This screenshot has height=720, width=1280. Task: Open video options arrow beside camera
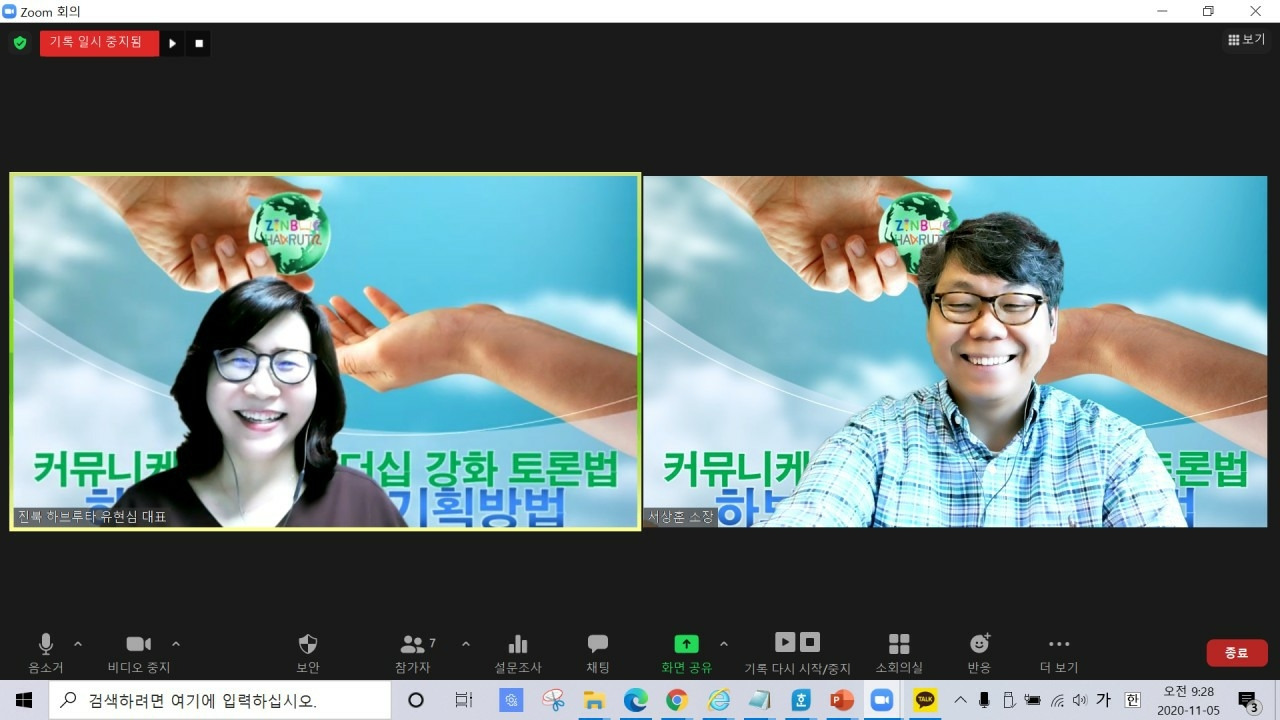[x=176, y=644]
